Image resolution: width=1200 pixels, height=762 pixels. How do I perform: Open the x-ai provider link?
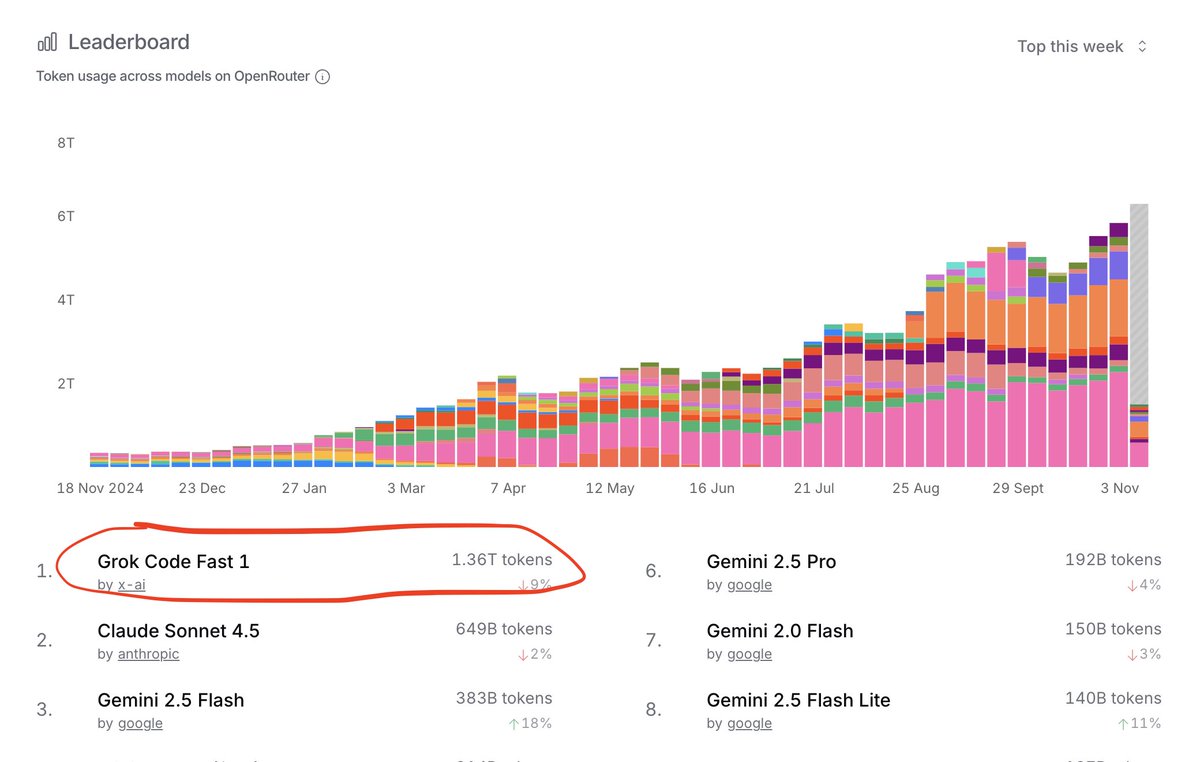coord(132,585)
